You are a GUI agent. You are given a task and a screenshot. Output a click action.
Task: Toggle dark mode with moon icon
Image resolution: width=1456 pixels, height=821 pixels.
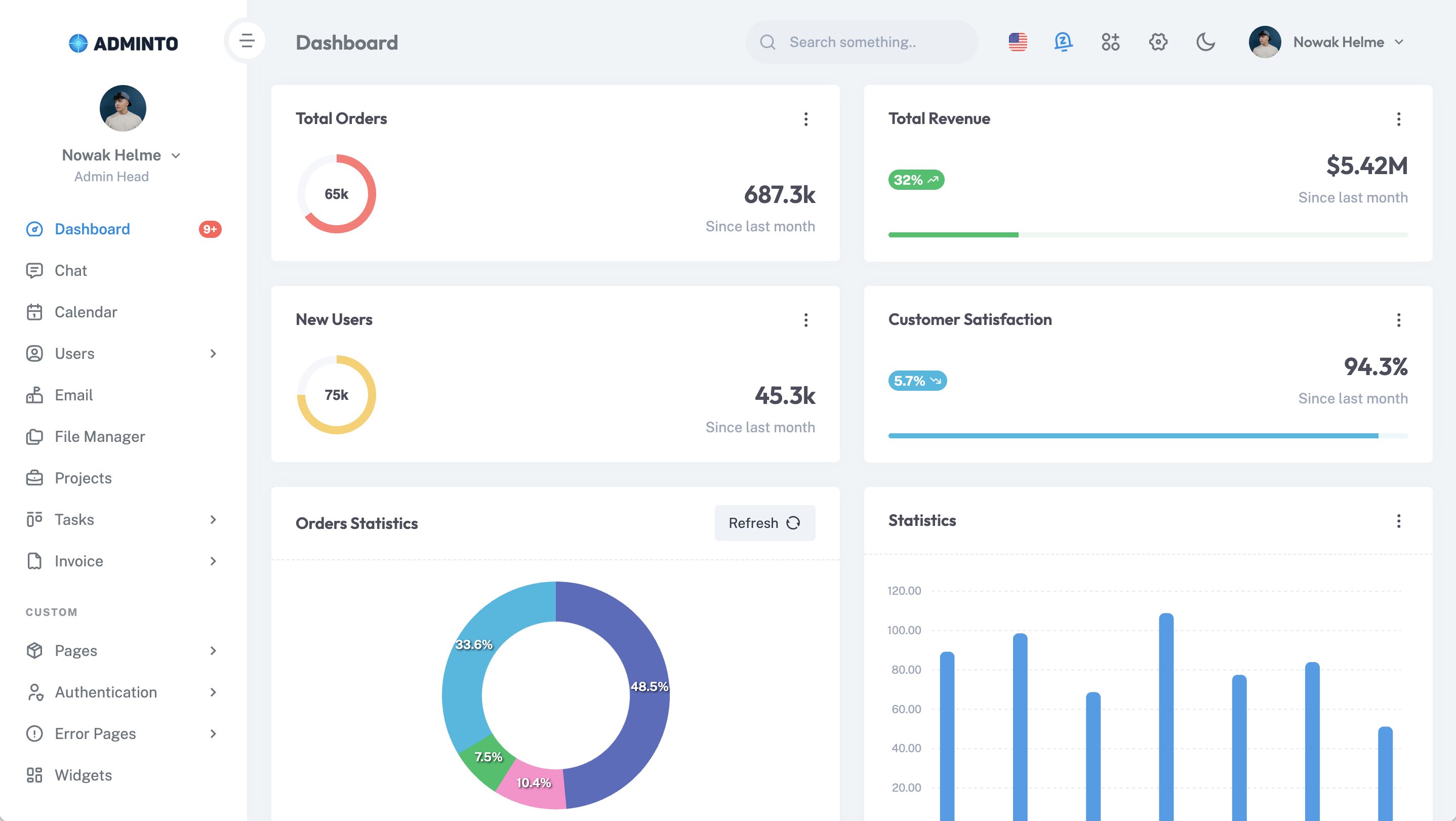coord(1205,42)
